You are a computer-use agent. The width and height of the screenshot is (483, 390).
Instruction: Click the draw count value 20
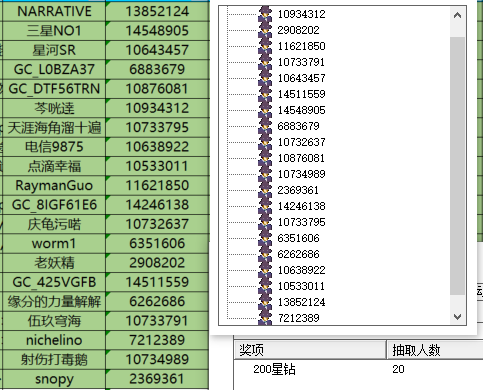click(x=398, y=369)
